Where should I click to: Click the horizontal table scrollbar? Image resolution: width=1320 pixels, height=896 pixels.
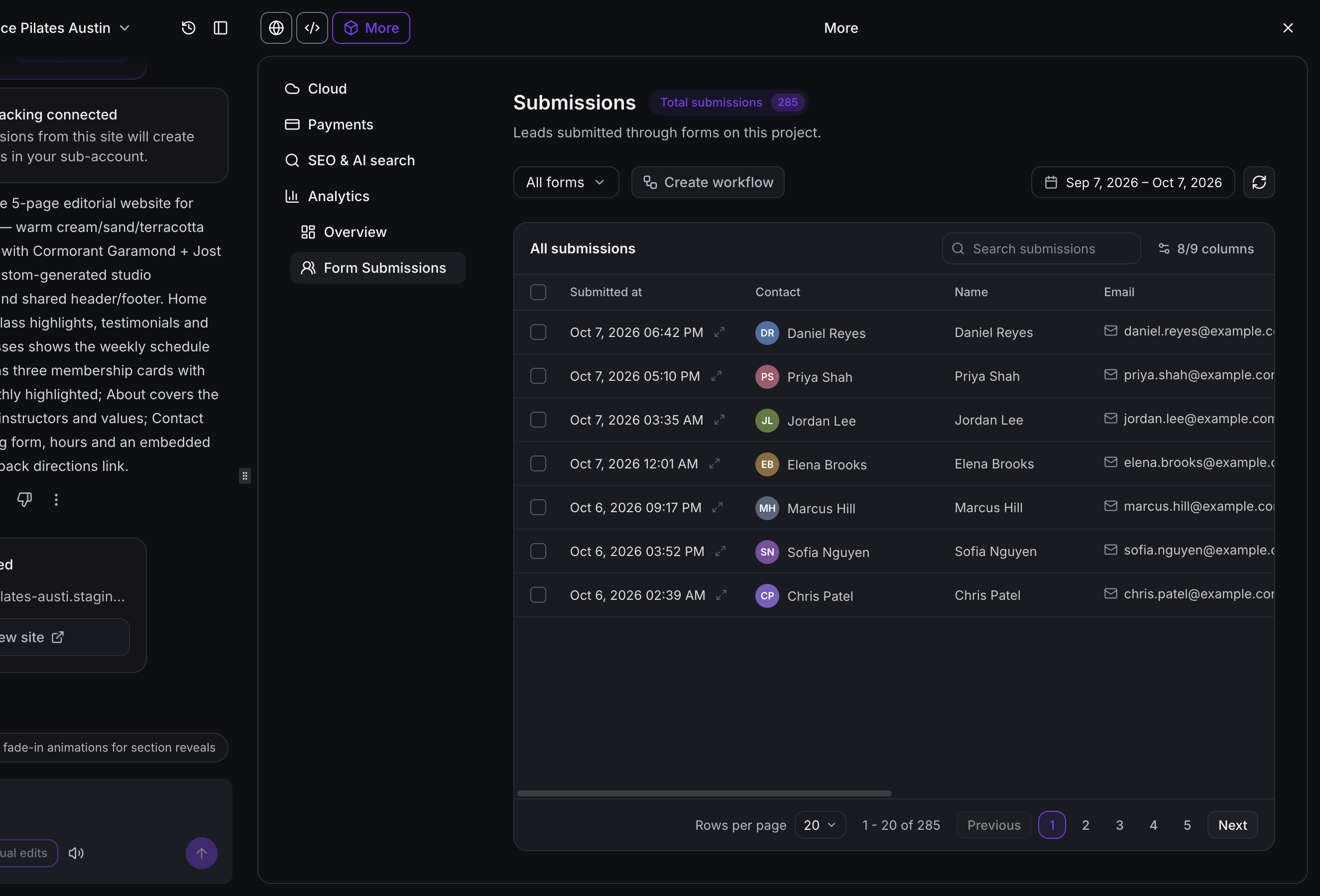tap(704, 793)
